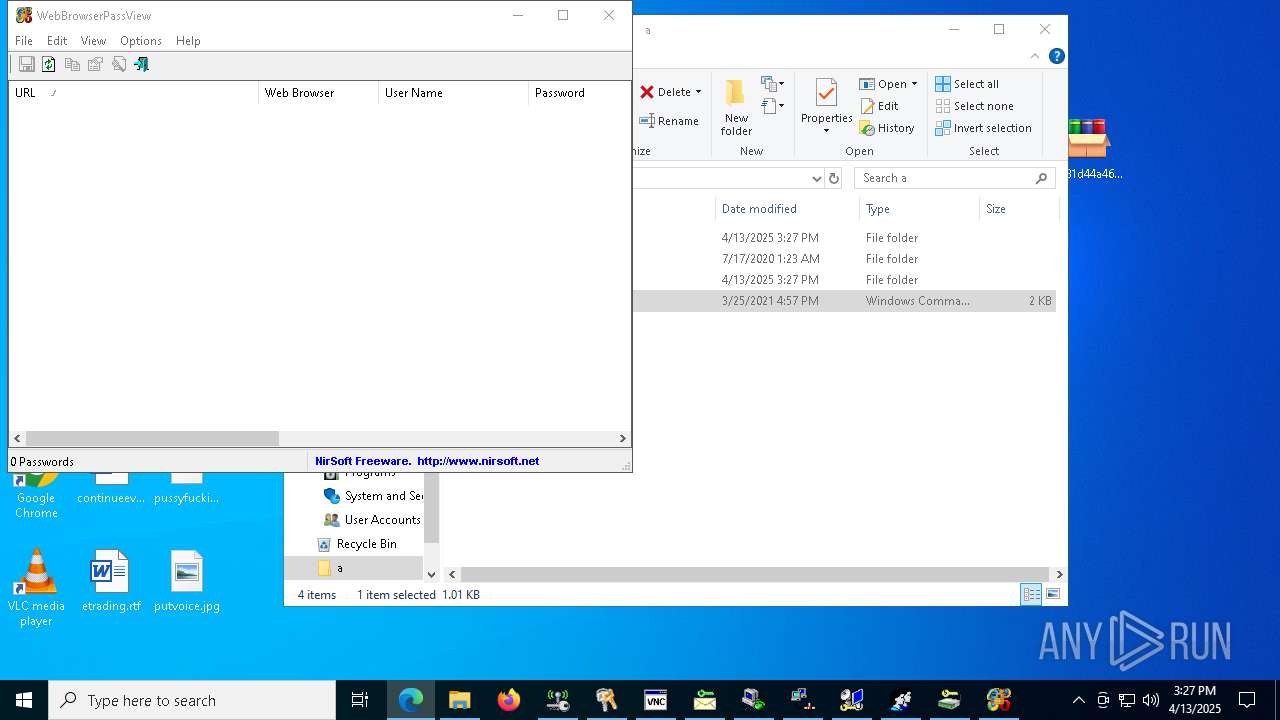Open putvoice.jpg desktop image file
This screenshot has height=720, width=1280.
[x=187, y=581]
